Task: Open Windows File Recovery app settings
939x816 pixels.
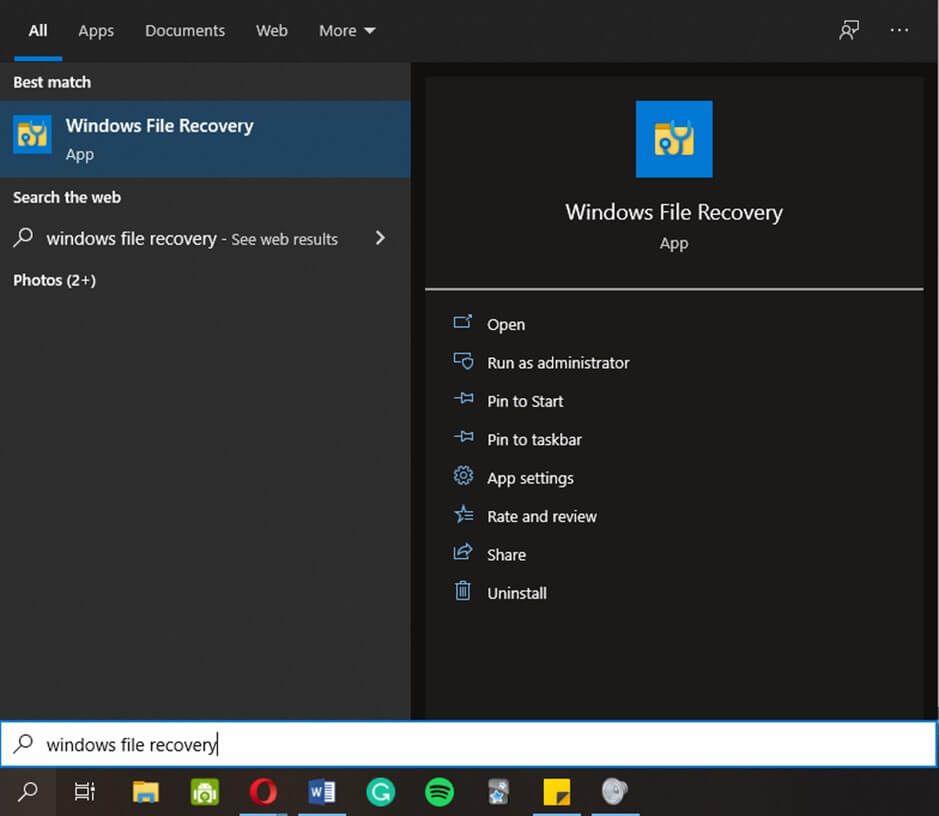Action: pyautogui.click(x=529, y=478)
